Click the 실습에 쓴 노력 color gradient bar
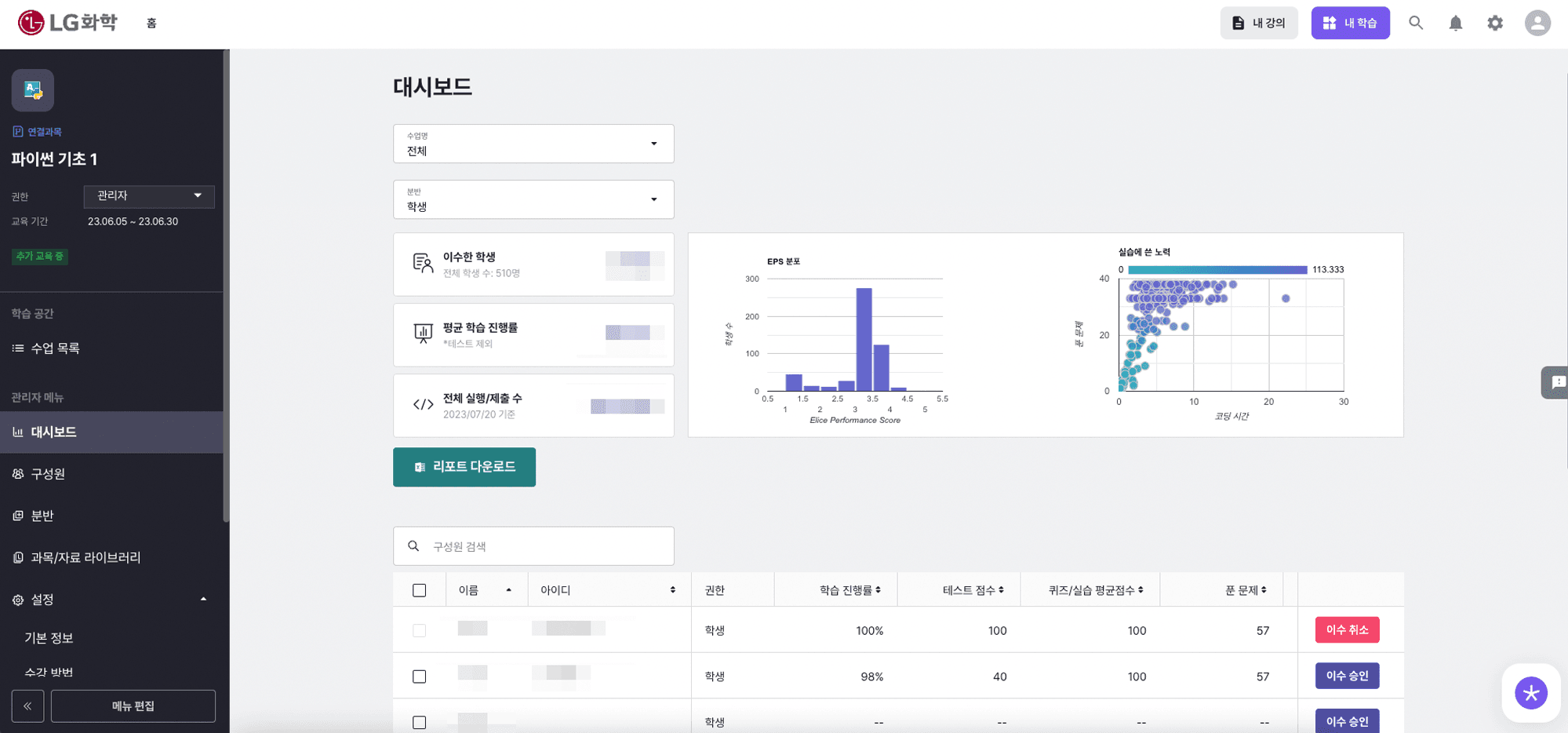Screen dimensions: 1568x733 click(1217, 270)
